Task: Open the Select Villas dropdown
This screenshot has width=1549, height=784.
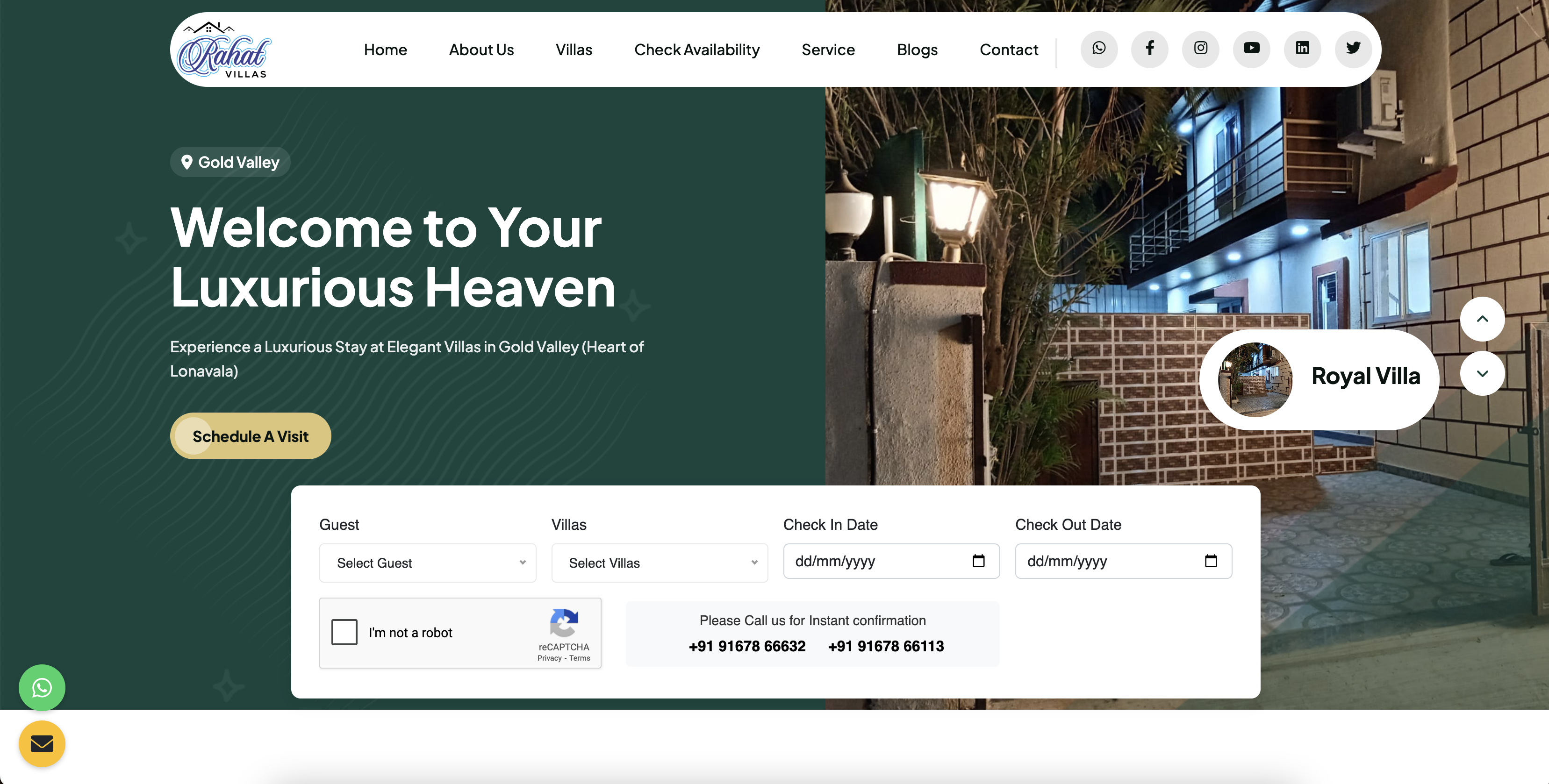Action: tap(659, 563)
